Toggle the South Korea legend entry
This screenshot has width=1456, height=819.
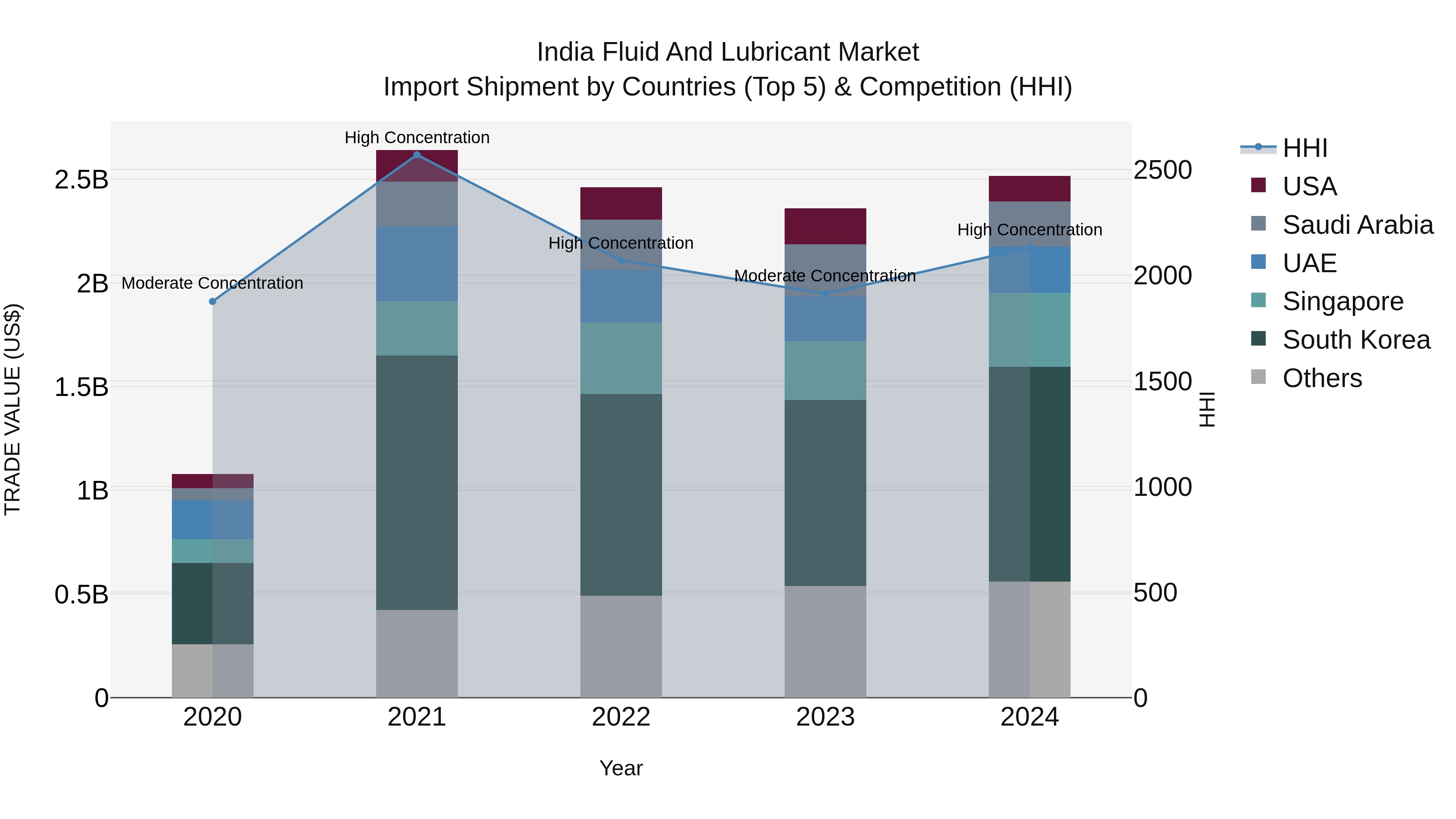click(x=1341, y=340)
